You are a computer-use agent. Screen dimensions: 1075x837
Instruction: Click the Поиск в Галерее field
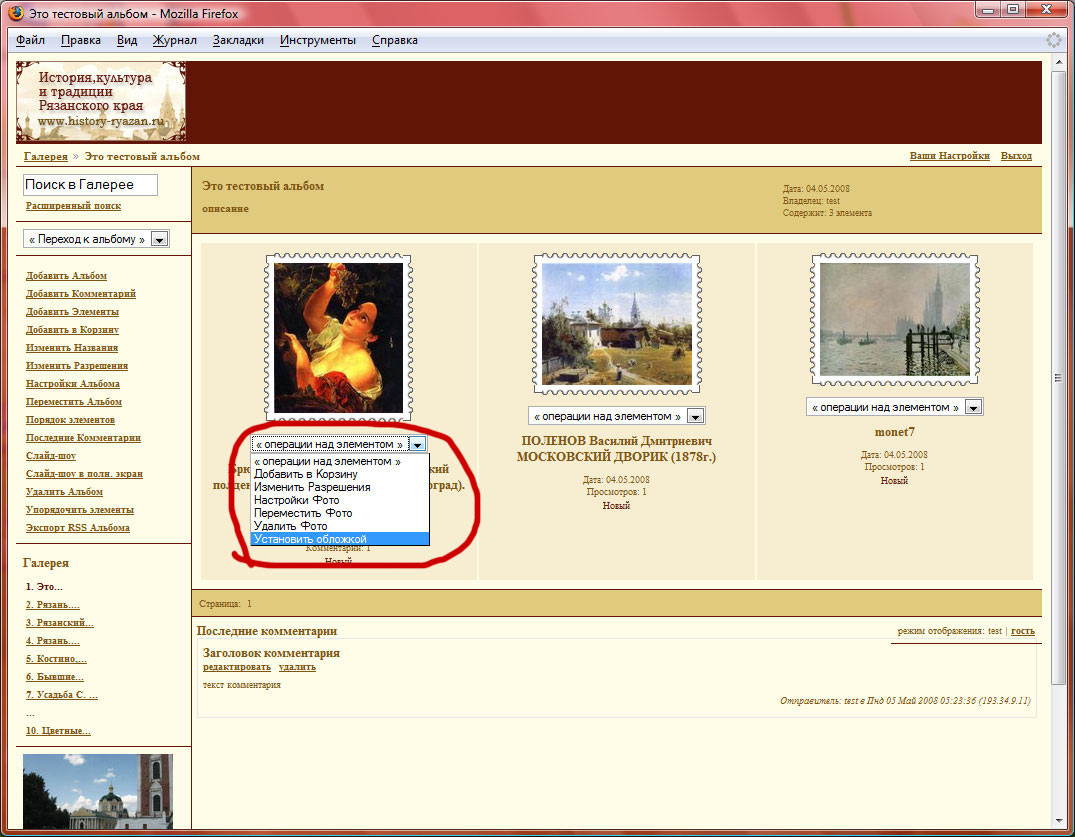tap(90, 184)
